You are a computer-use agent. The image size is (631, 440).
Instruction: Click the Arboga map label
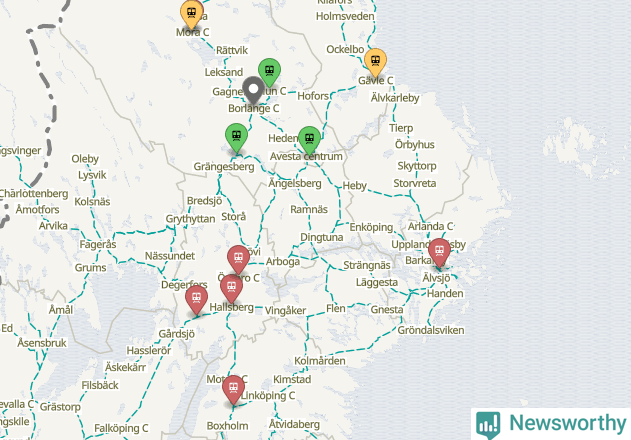[283, 262]
